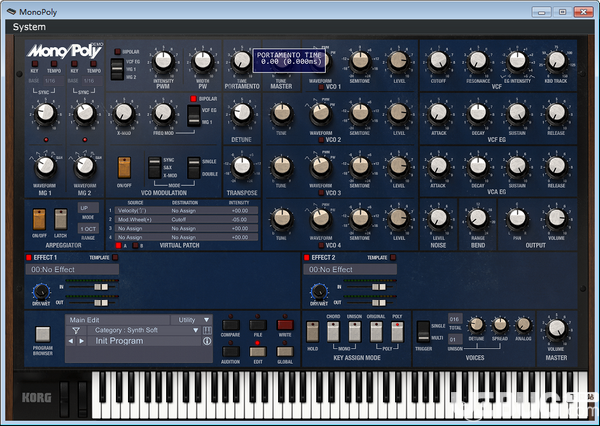This screenshot has width=600, height=426.
Task: Open the System menu
Action: (29, 27)
